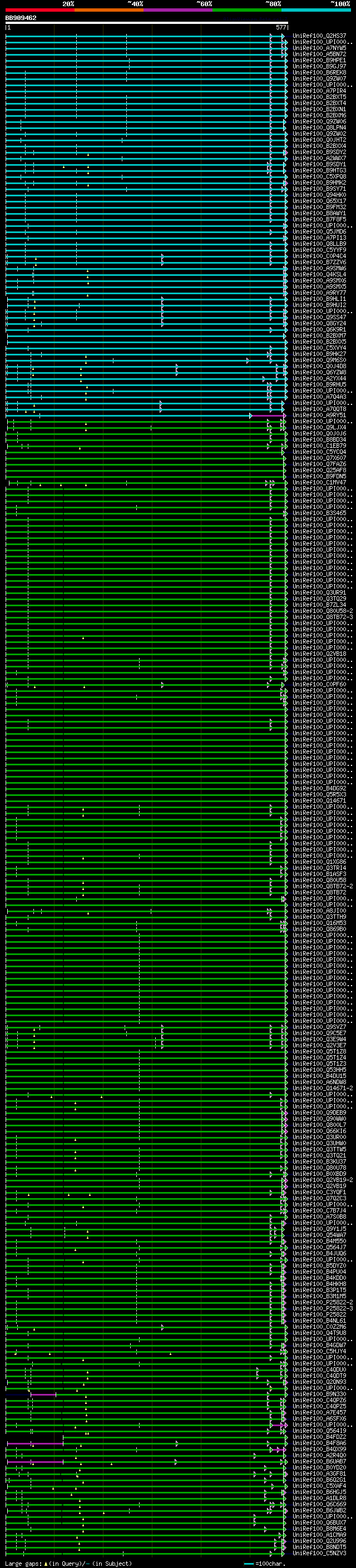The image size is (356, 1568).
Task: Pick the UniRef100_B9SDY2 label
Action: pyautogui.click(x=319, y=152)
